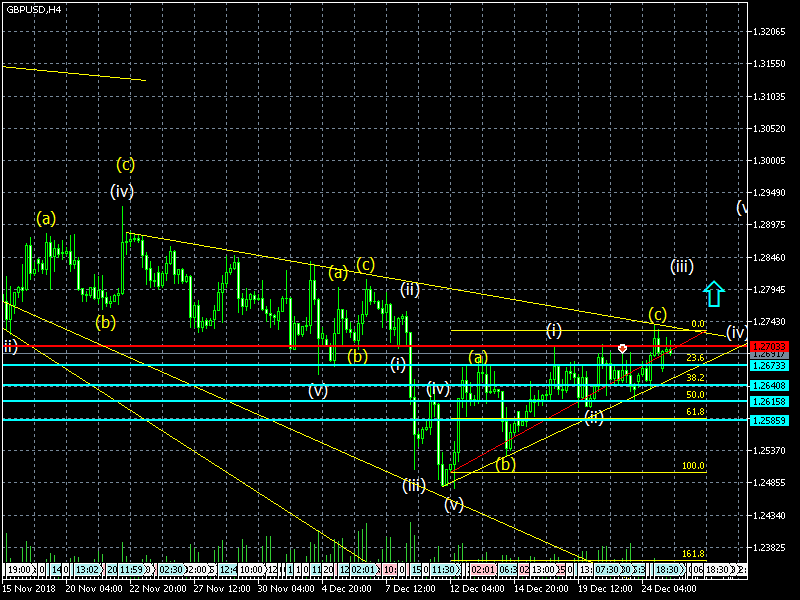
Task: Select the cyan 1.26733 price level tag
Action: [x=773, y=366]
